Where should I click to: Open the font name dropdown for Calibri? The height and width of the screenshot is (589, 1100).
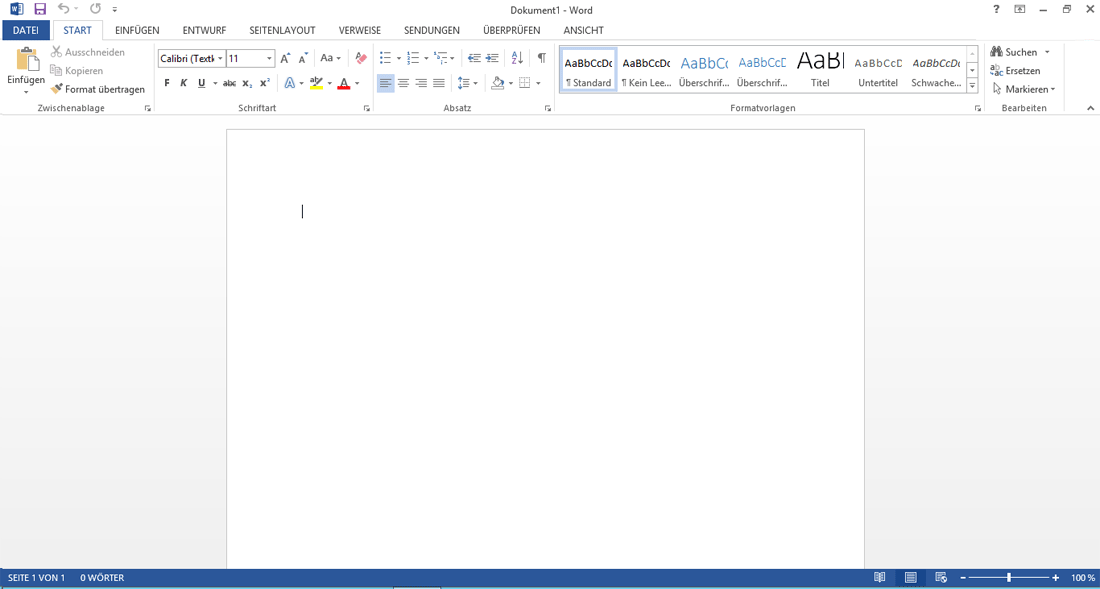[x=220, y=59]
